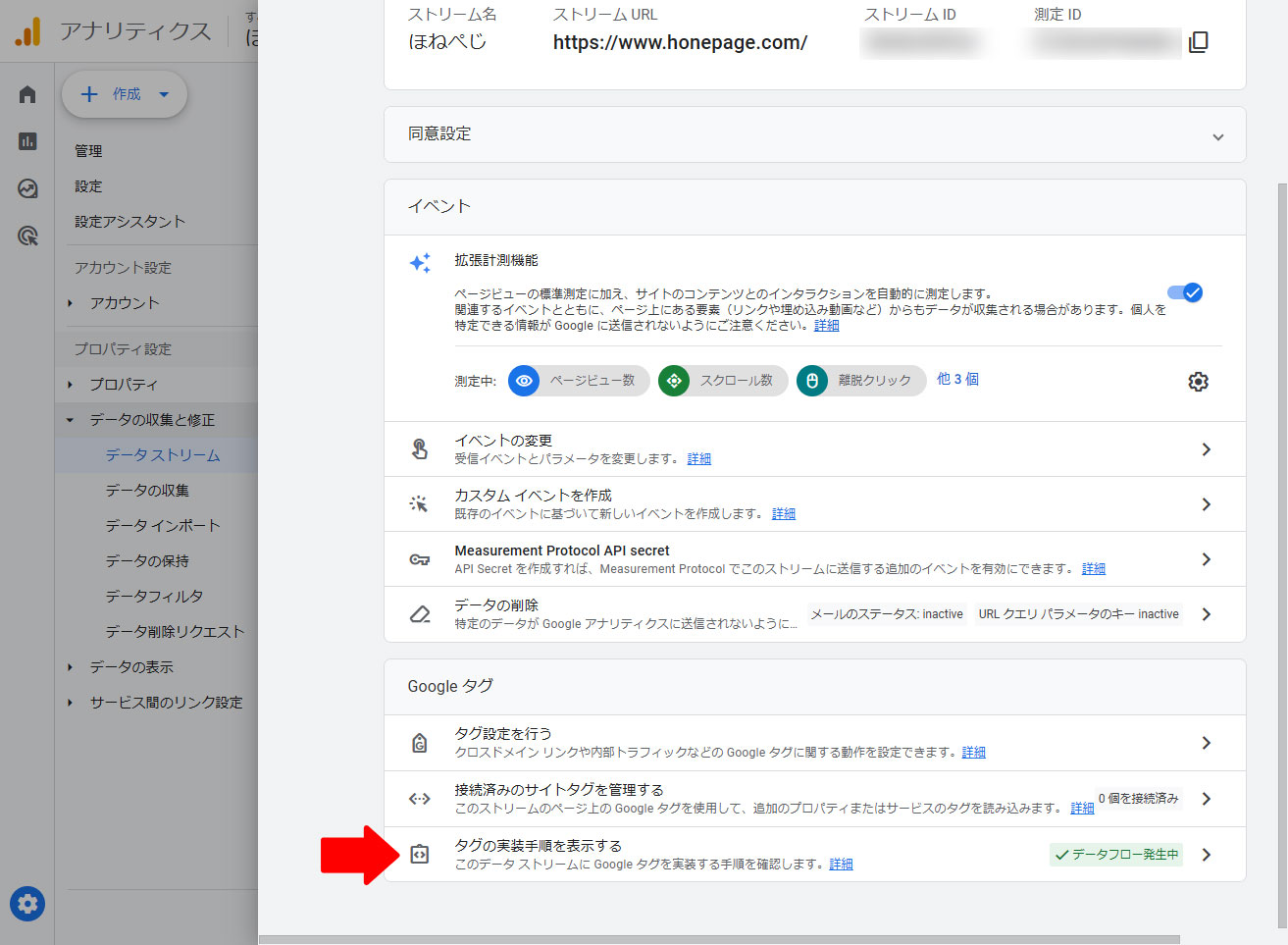Image resolution: width=1288 pixels, height=945 pixels.
Task: Expand サービス間のリンク設定 tree item
Action: pos(71,703)
